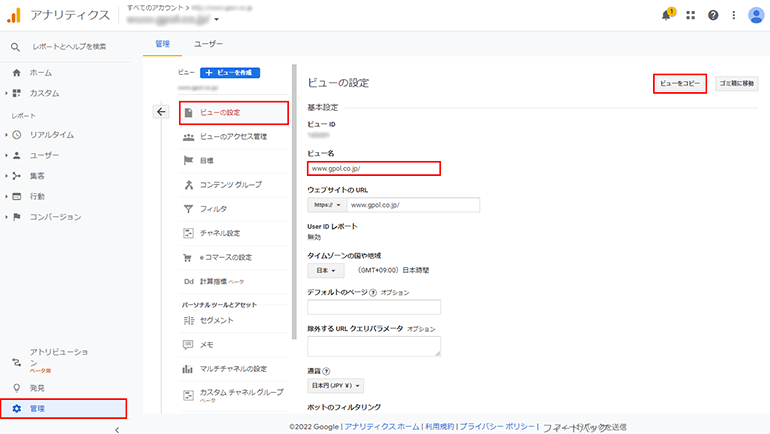The image size is (770, 434).
Task: Switch to the User tab
Action: 208,44
